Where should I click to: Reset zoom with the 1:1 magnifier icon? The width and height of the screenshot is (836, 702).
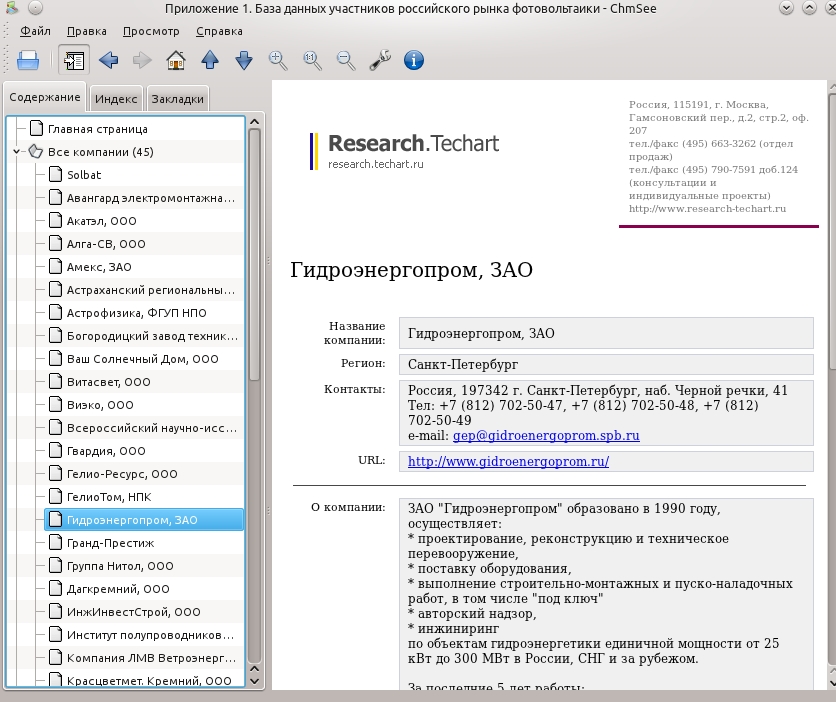(x=312, y=60)
